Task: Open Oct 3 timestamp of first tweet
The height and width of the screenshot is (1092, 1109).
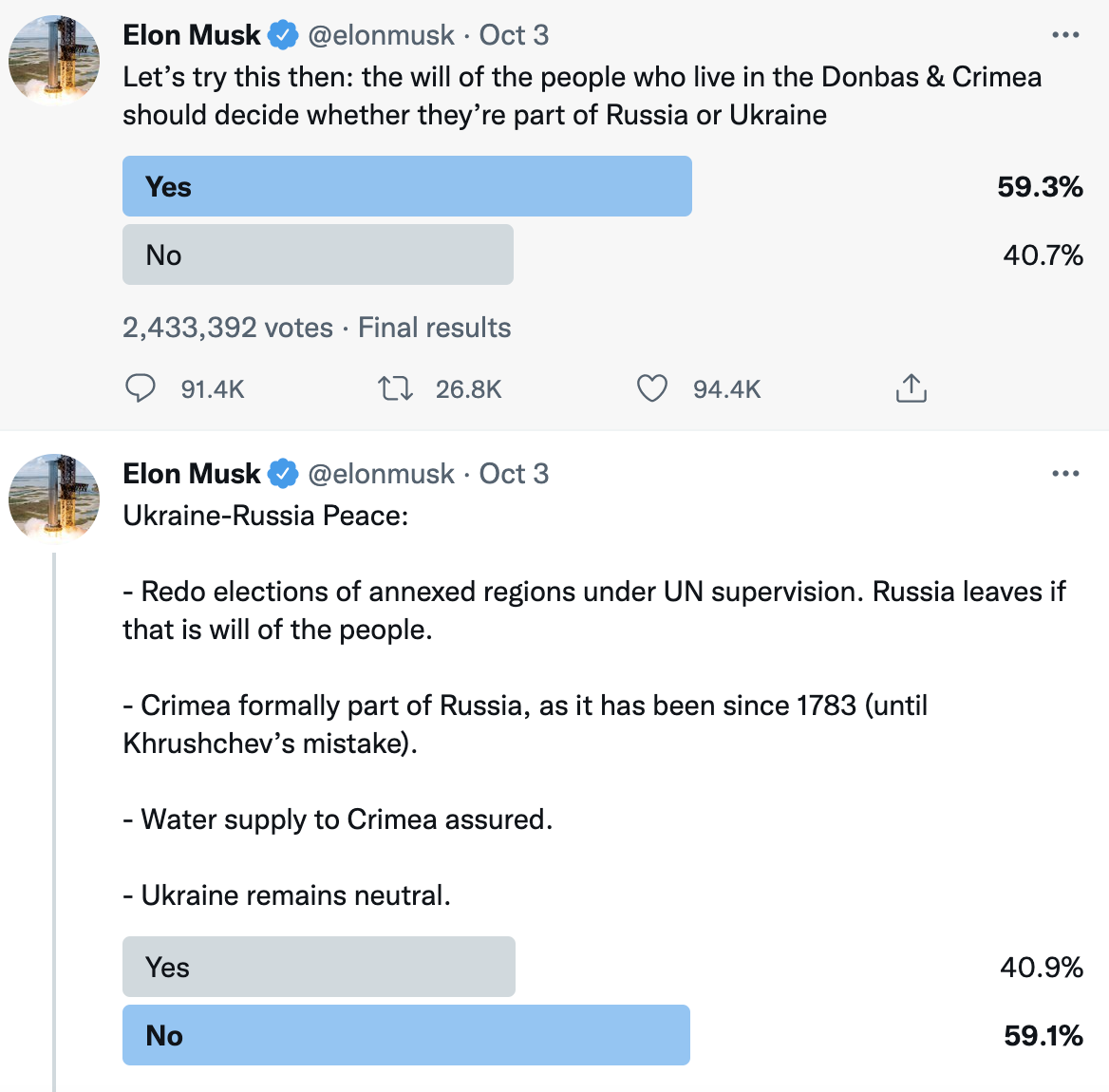Action: pyautogui.click(x=515, y=35)
